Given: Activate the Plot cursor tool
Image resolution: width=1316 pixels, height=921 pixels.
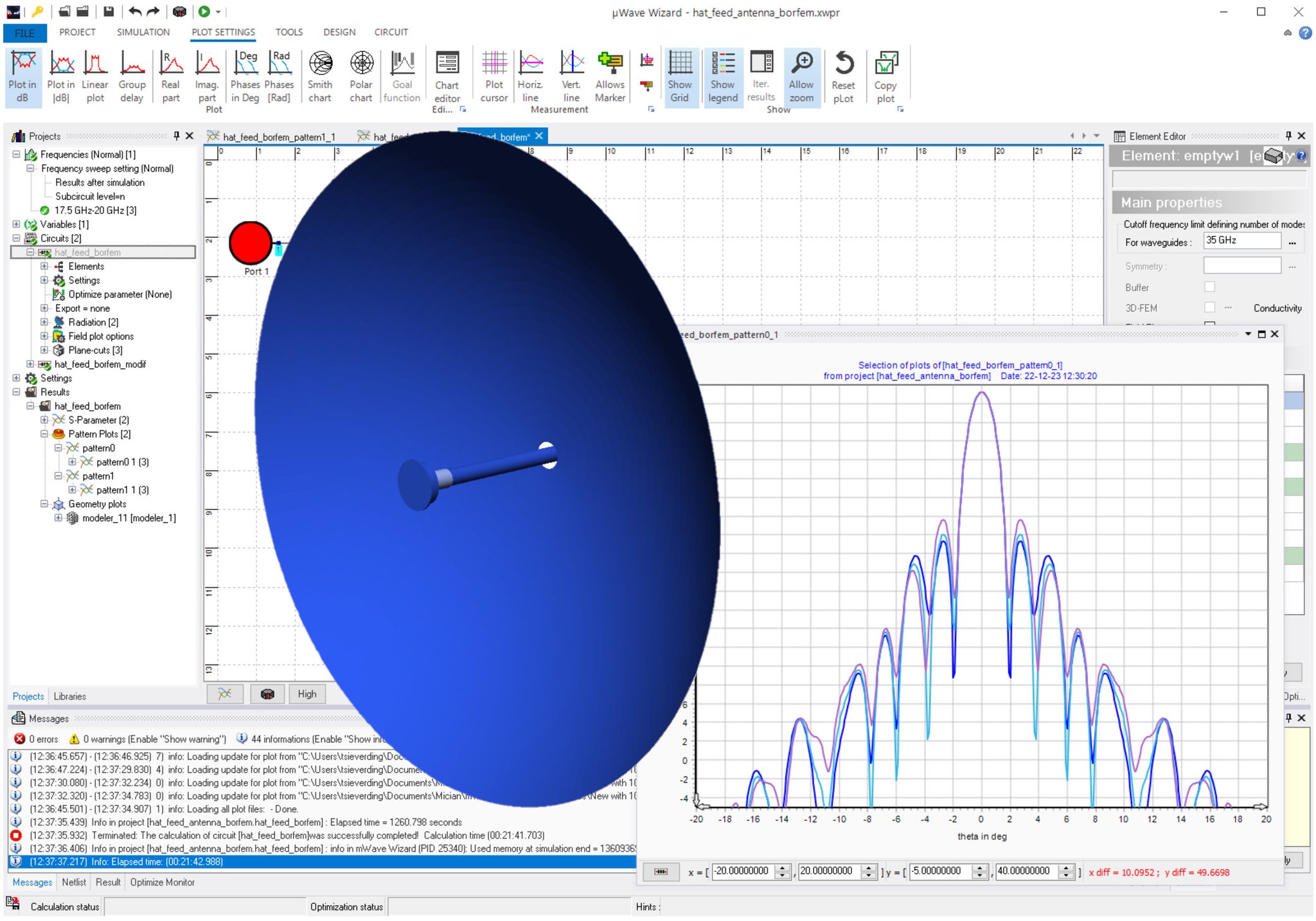Looking at the screenshot, I should point(493,76).
